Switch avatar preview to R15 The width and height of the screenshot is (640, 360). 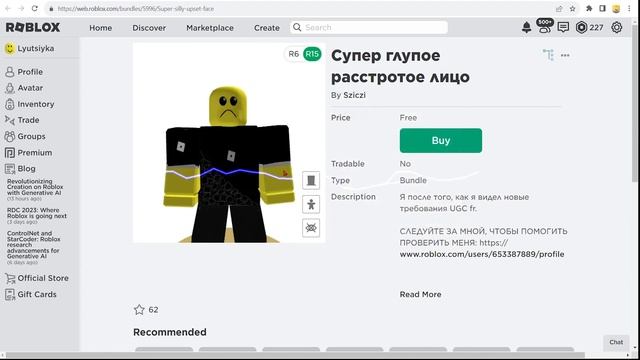click(312, 54)
